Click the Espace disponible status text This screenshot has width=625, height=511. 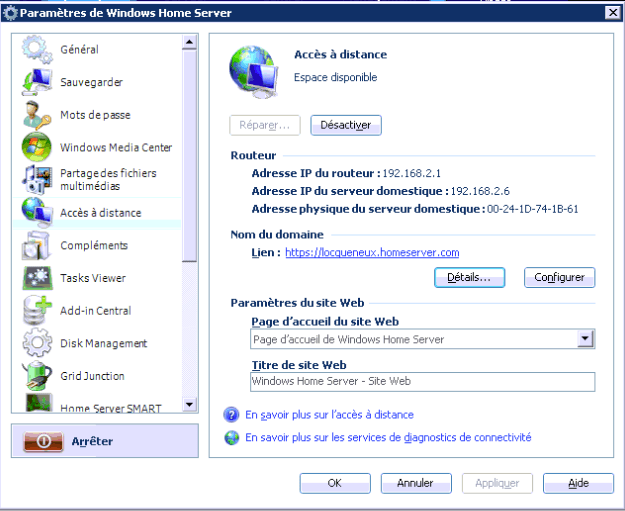(336, 77)
